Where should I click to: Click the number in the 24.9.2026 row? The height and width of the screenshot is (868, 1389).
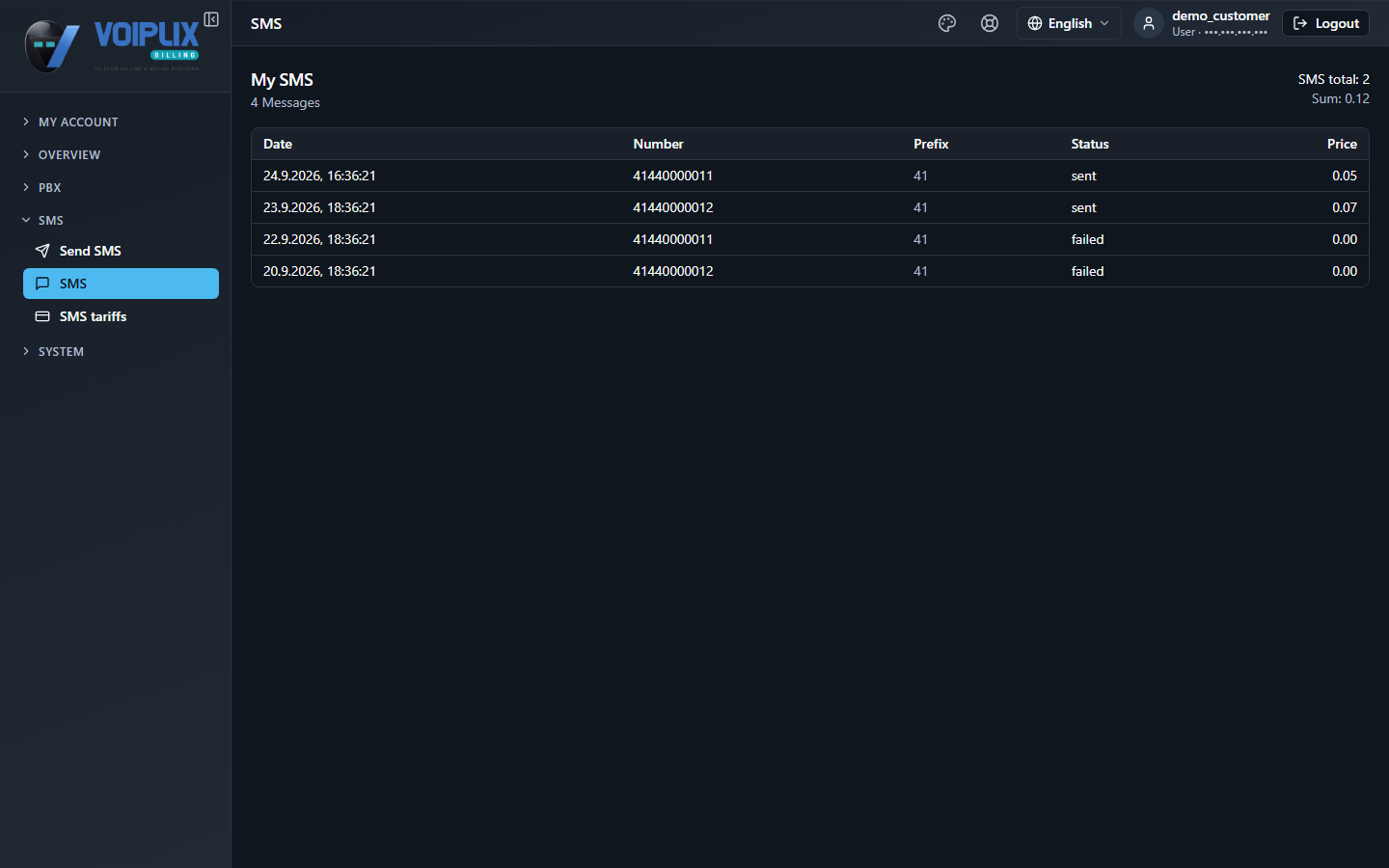point(673,176)
